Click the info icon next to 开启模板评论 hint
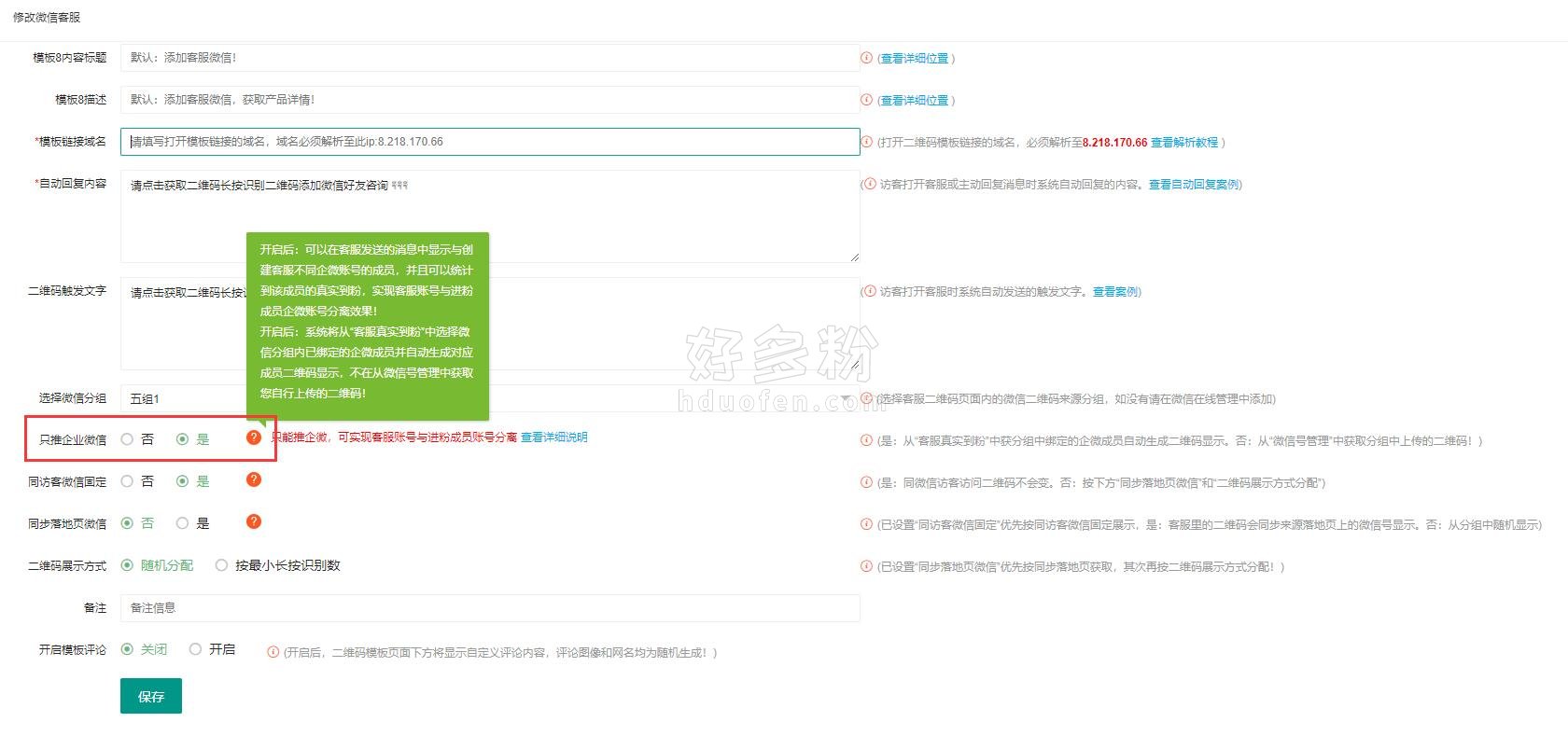Image resolution: width=1568 pixels, height=736 pixels. (273, 652)
